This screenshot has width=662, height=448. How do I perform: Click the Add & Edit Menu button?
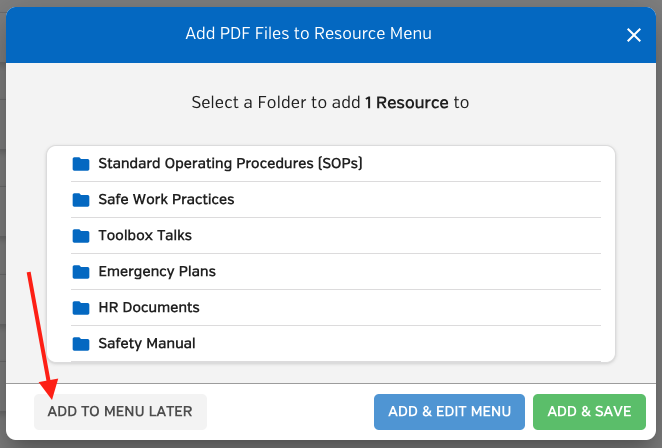click(x=449, y=412)
